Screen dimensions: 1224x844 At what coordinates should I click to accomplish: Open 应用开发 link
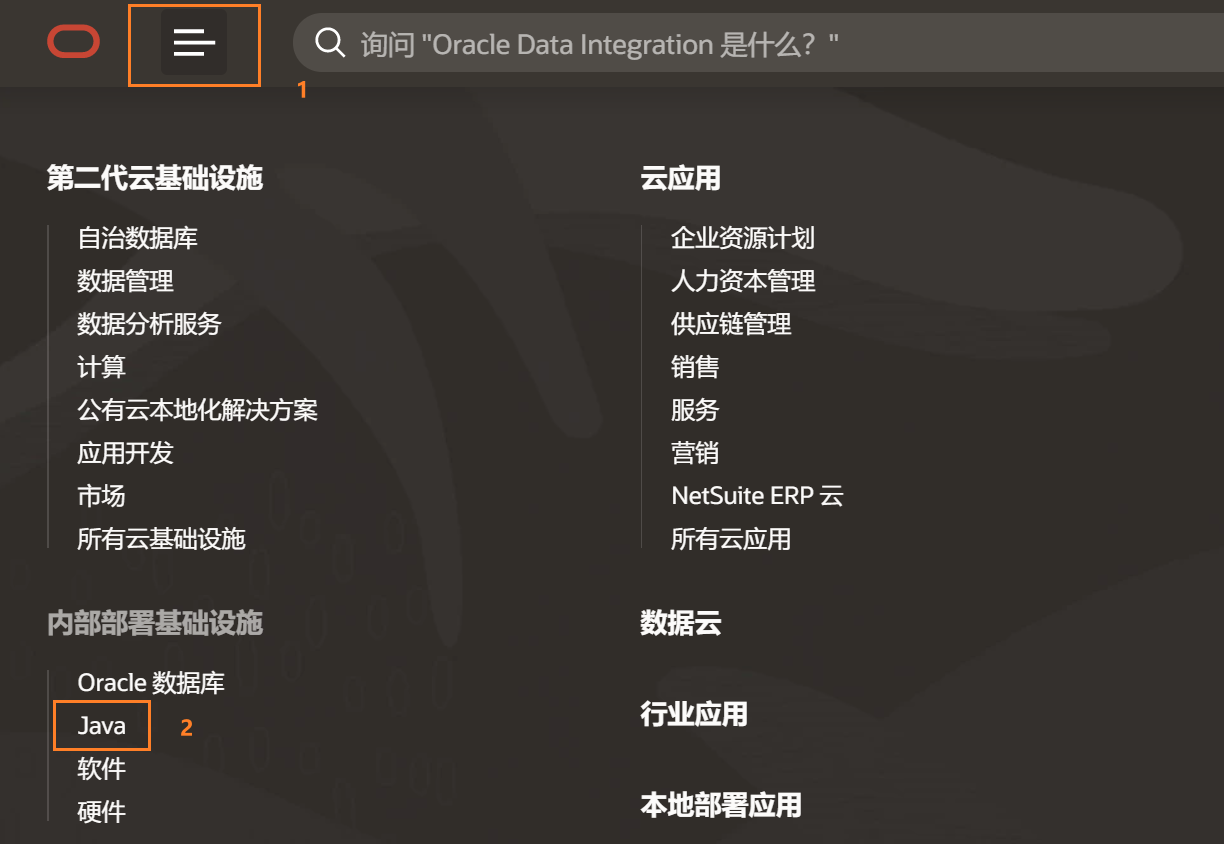(x=126, y=453)
